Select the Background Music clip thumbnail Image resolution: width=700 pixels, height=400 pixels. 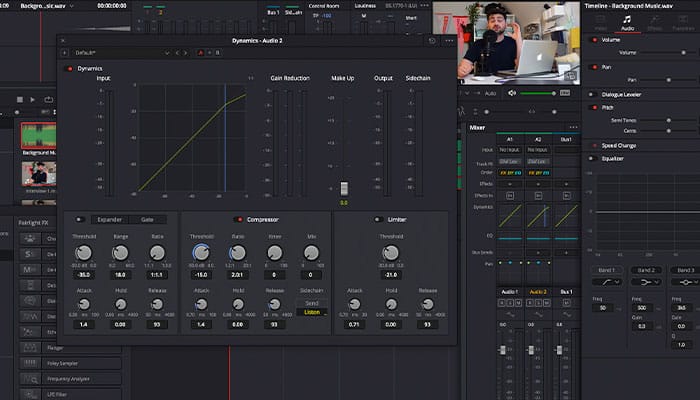tap(39, 136)
